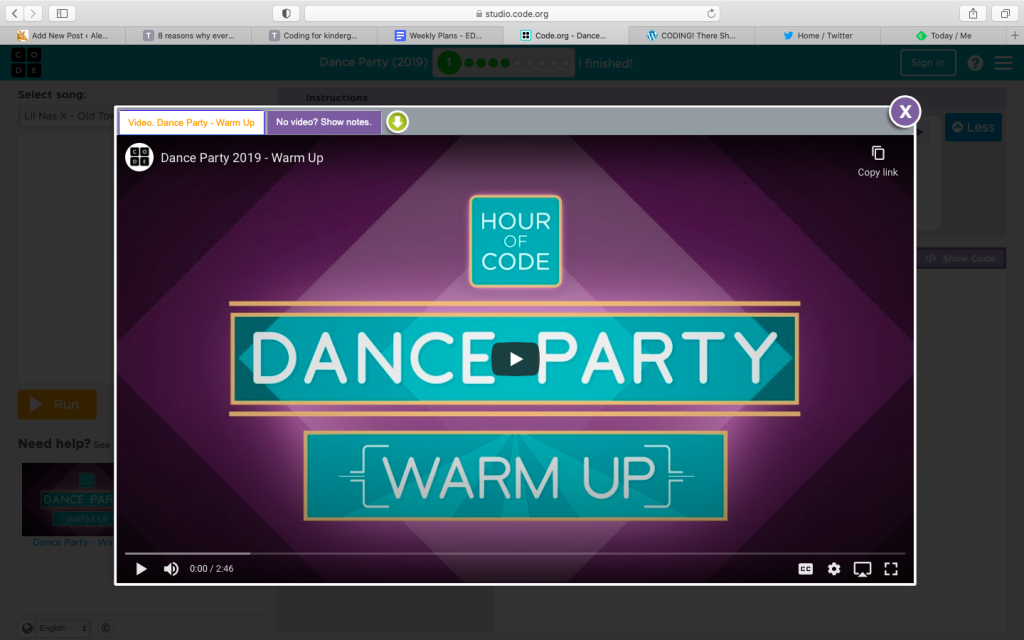1024x640 pixels.
Task: Click the help question mark icon
Action: pos(975,63)
